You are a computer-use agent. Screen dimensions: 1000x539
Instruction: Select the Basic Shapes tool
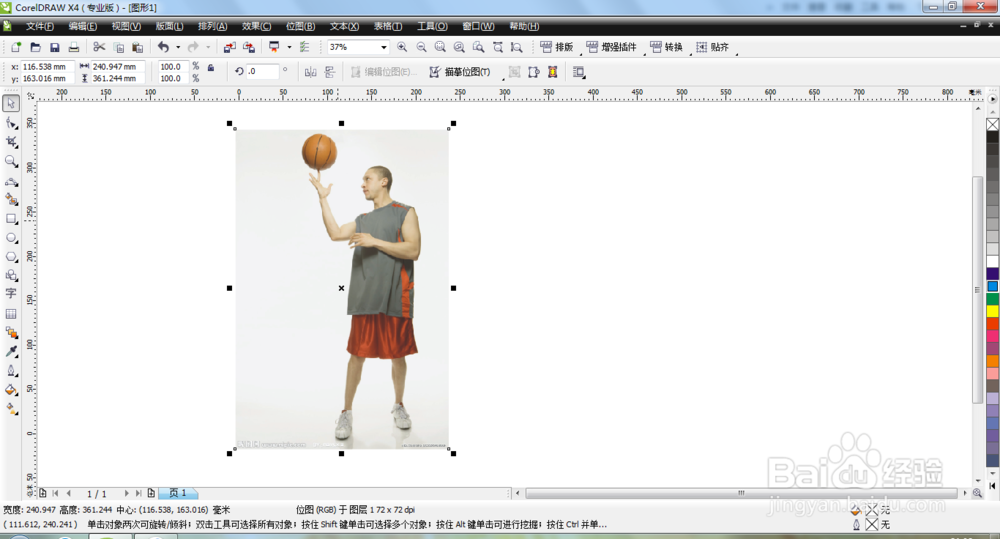(x=11, y=276)
